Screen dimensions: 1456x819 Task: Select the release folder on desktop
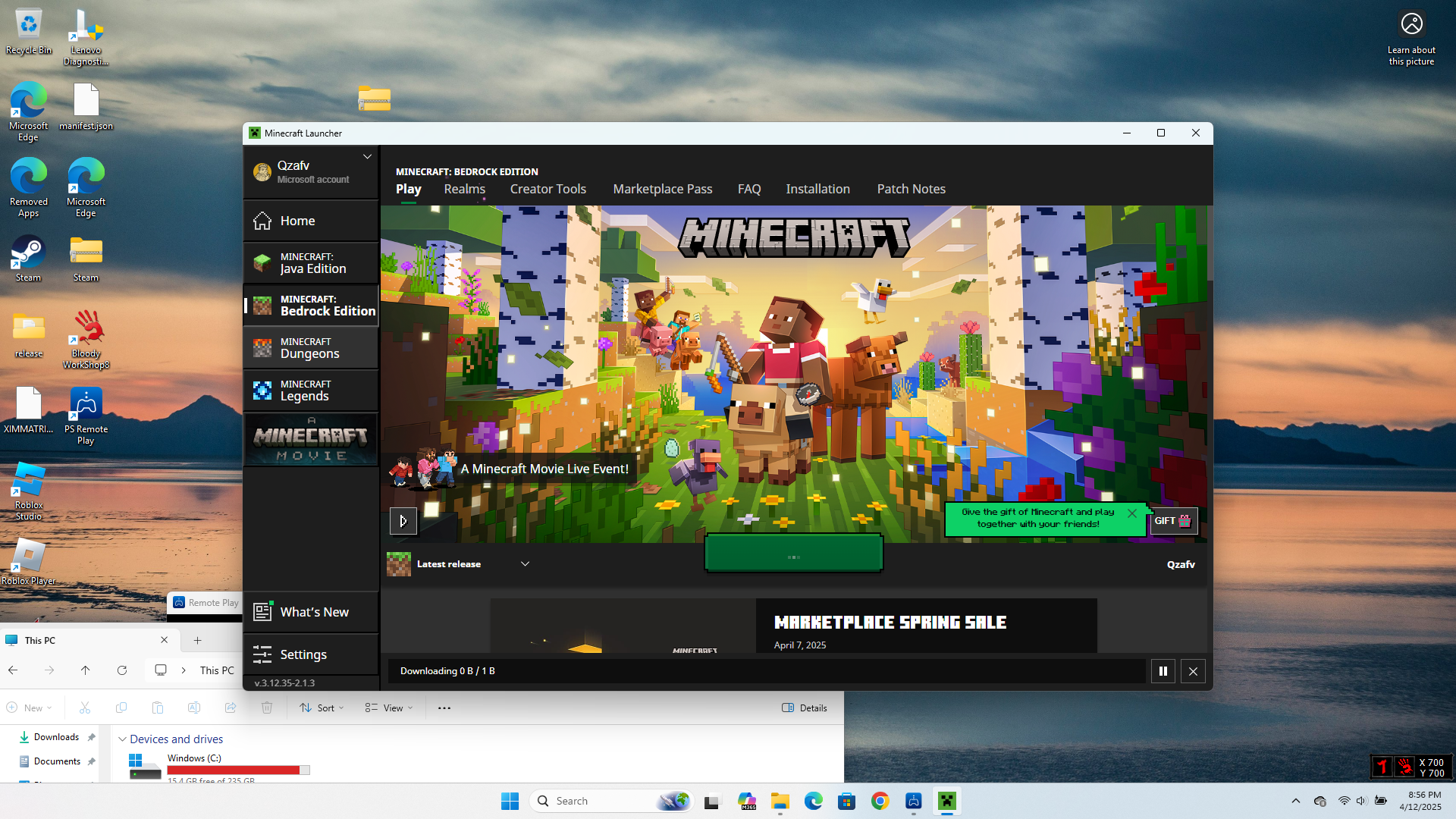pos(29,334)
